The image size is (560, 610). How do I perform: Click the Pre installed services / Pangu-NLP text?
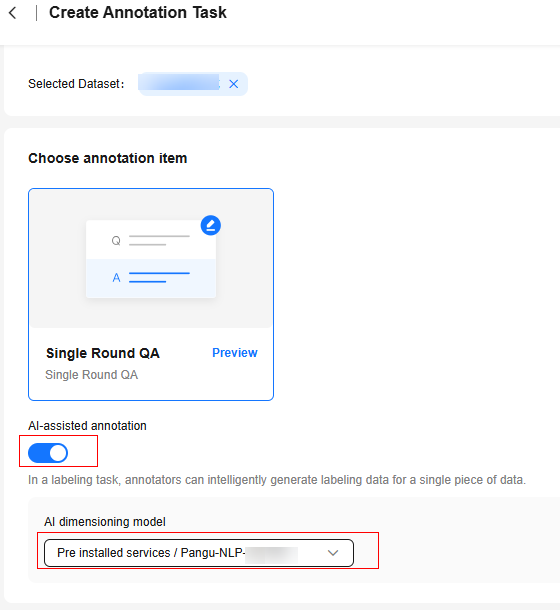tap(151, 553)
